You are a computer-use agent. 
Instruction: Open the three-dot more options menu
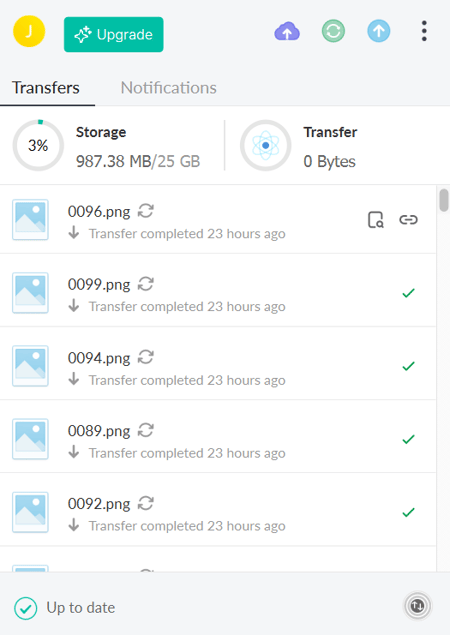tap(424, 31)
